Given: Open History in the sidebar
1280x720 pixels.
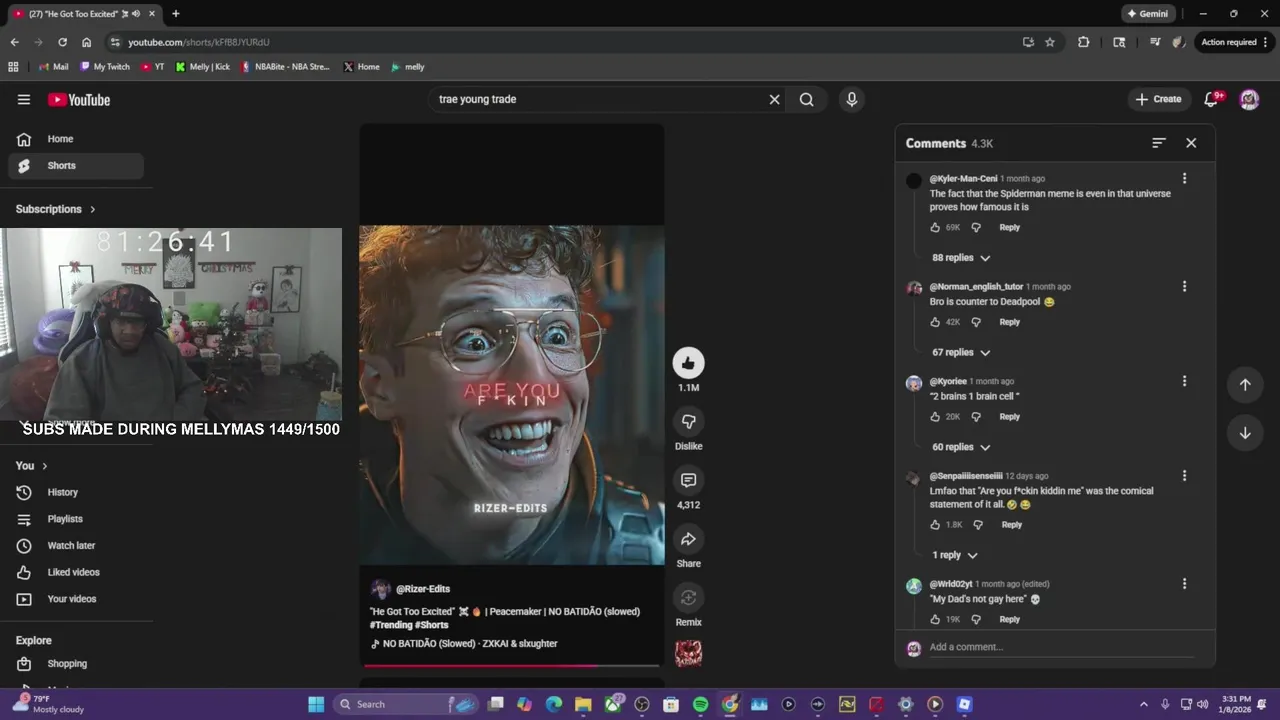Looking at the screenshot, I should [x=76, y=492].
